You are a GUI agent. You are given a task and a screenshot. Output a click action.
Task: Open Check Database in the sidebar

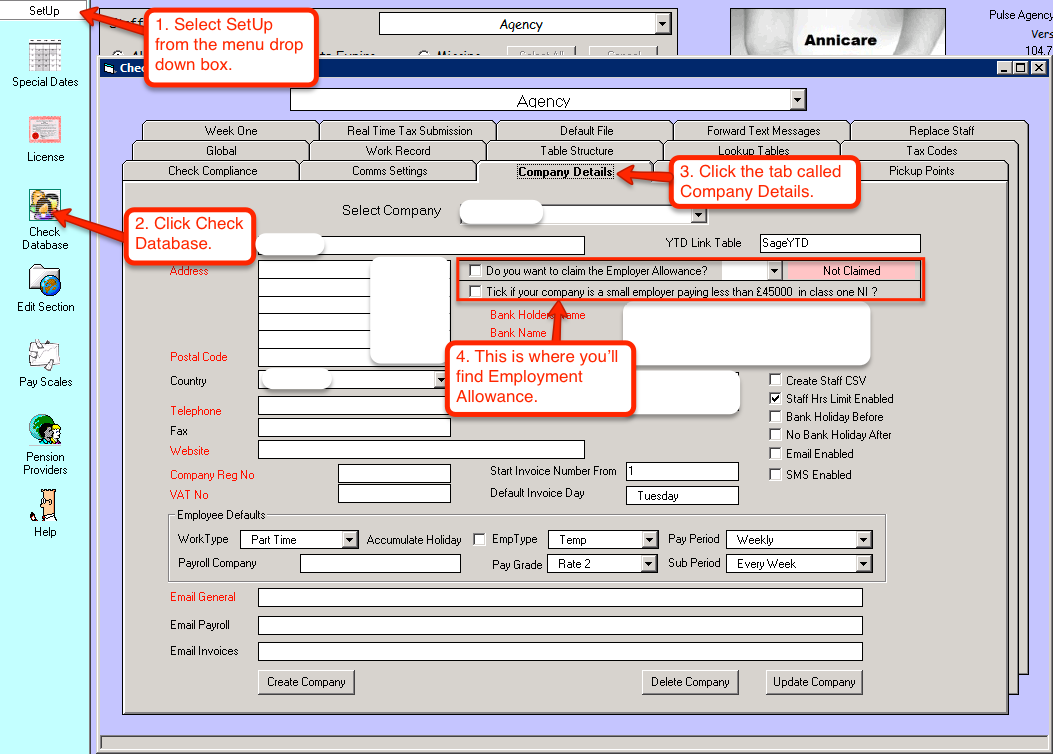(x=45, y=206)
